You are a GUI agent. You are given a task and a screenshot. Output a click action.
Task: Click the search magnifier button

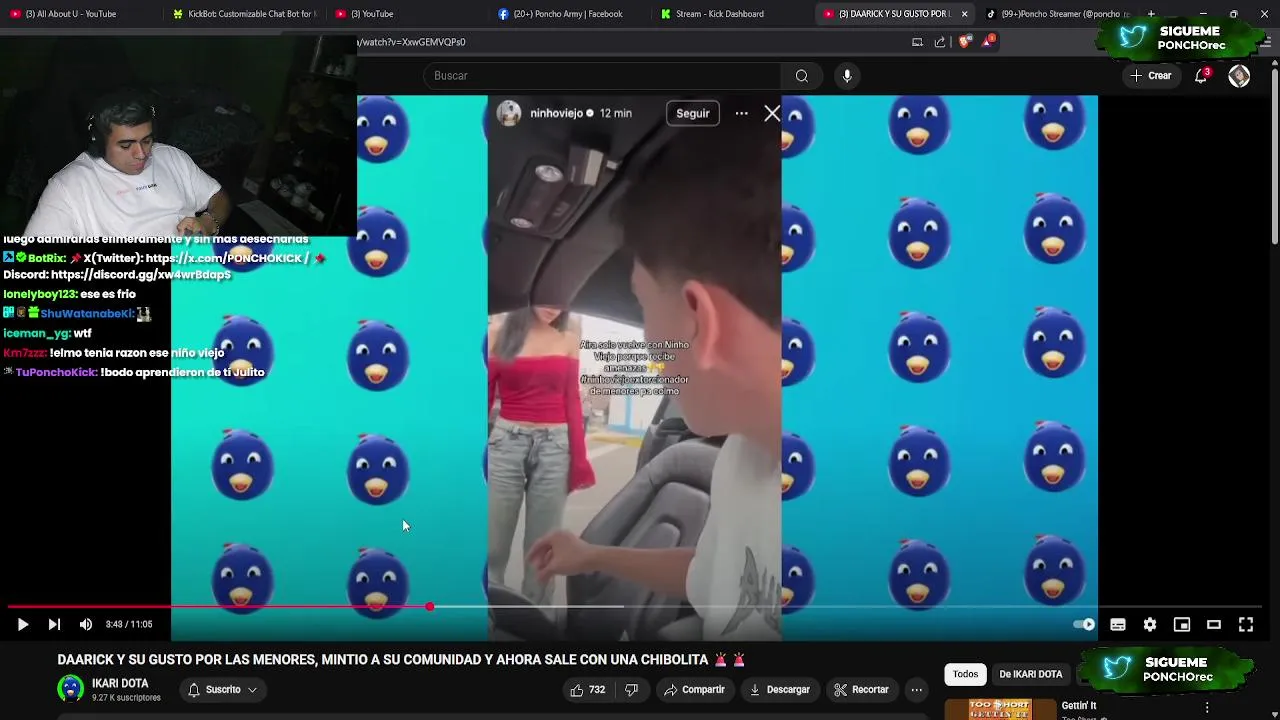pyautogui.click(x=801, y=76)
